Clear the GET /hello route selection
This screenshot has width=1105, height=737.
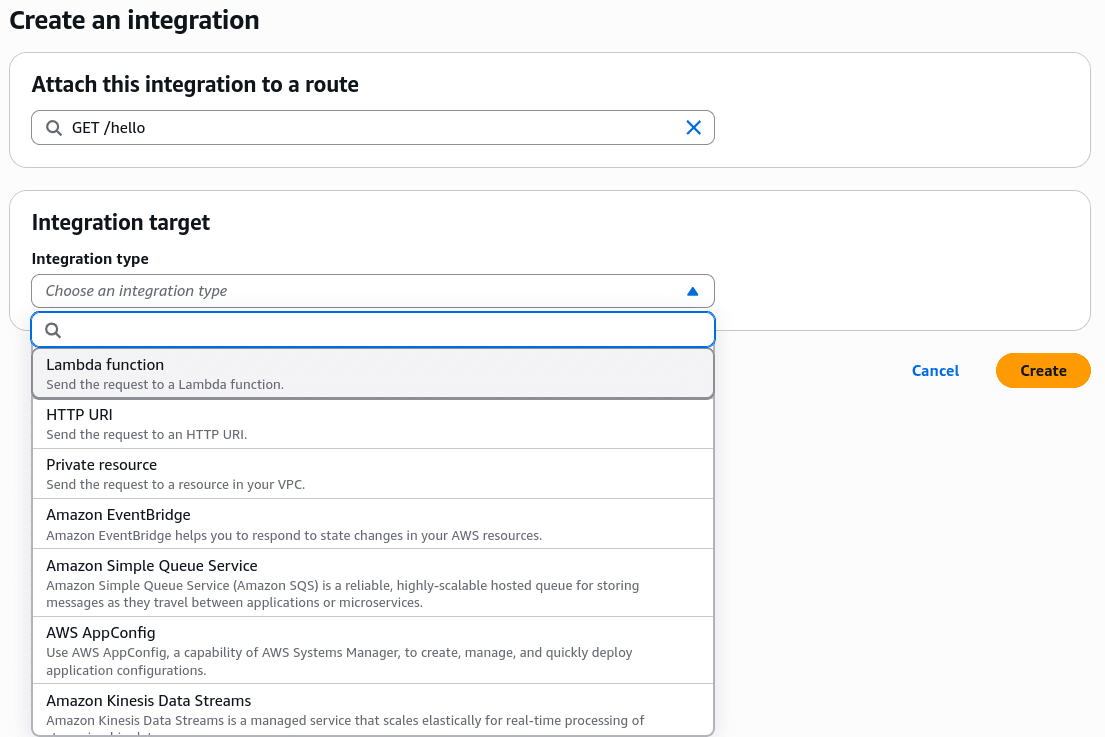coord(693,128)
